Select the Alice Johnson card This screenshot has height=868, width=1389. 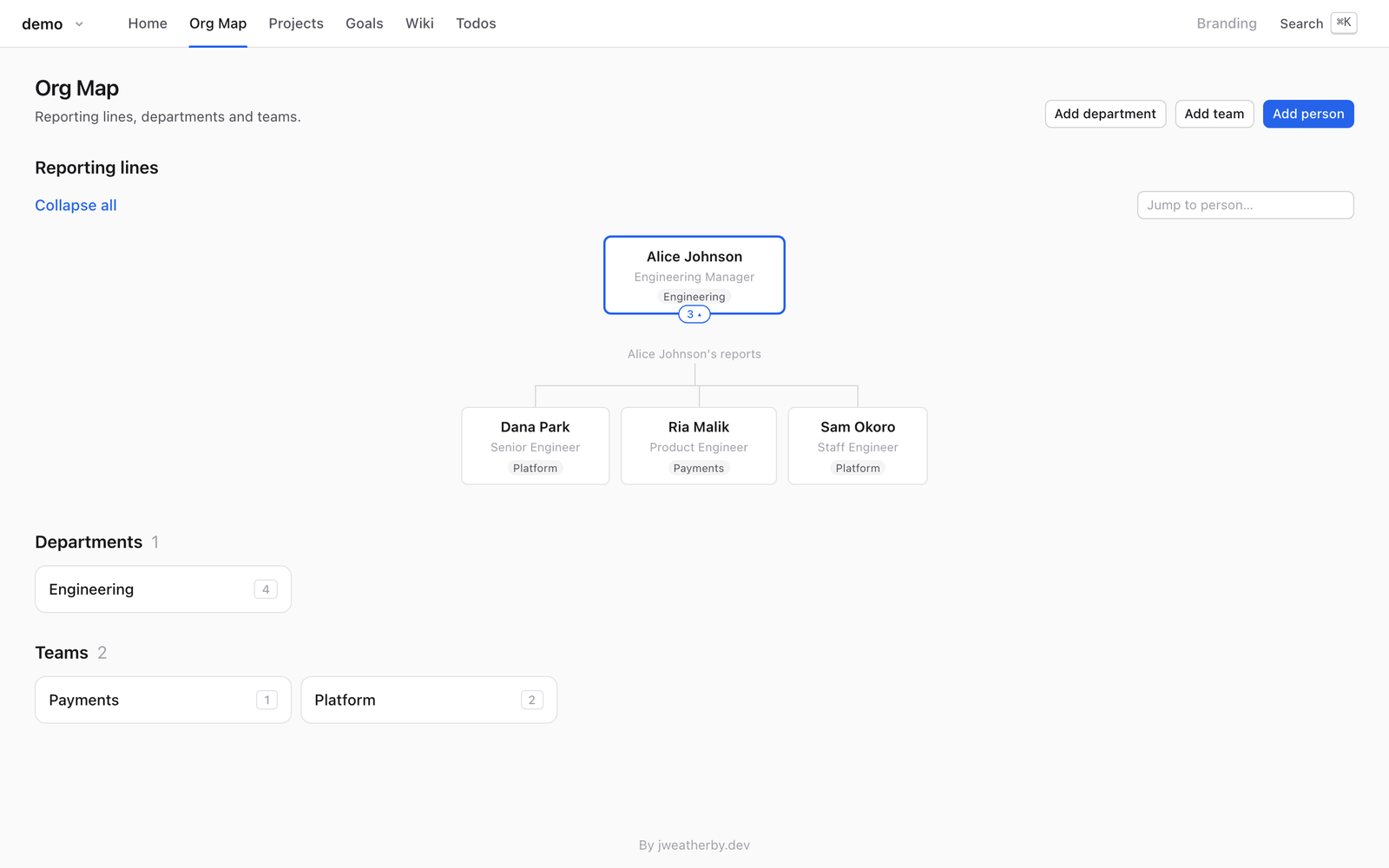(694, 274)
